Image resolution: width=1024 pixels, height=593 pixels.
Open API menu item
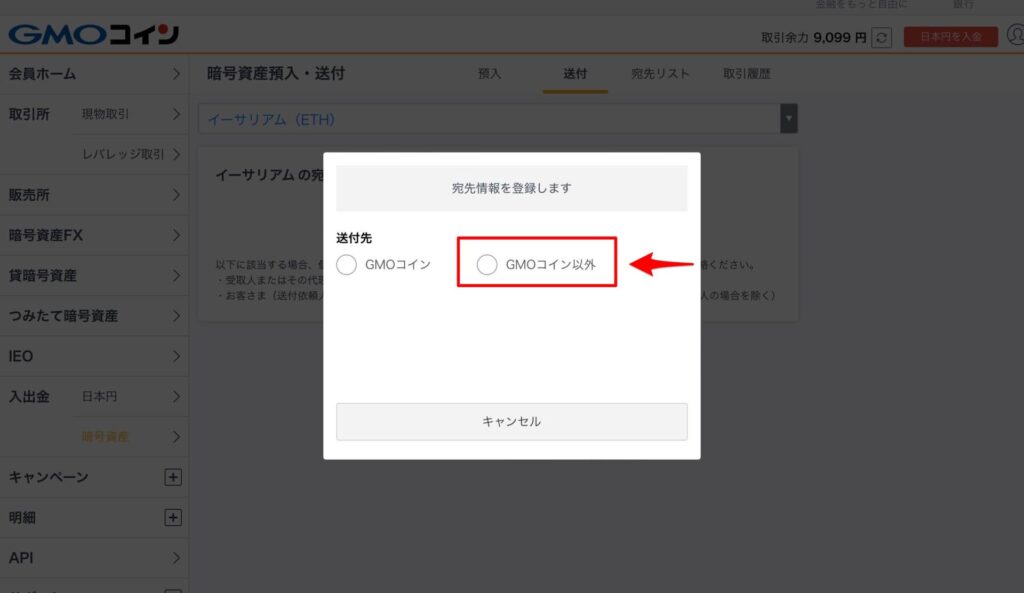coord(94,558)
